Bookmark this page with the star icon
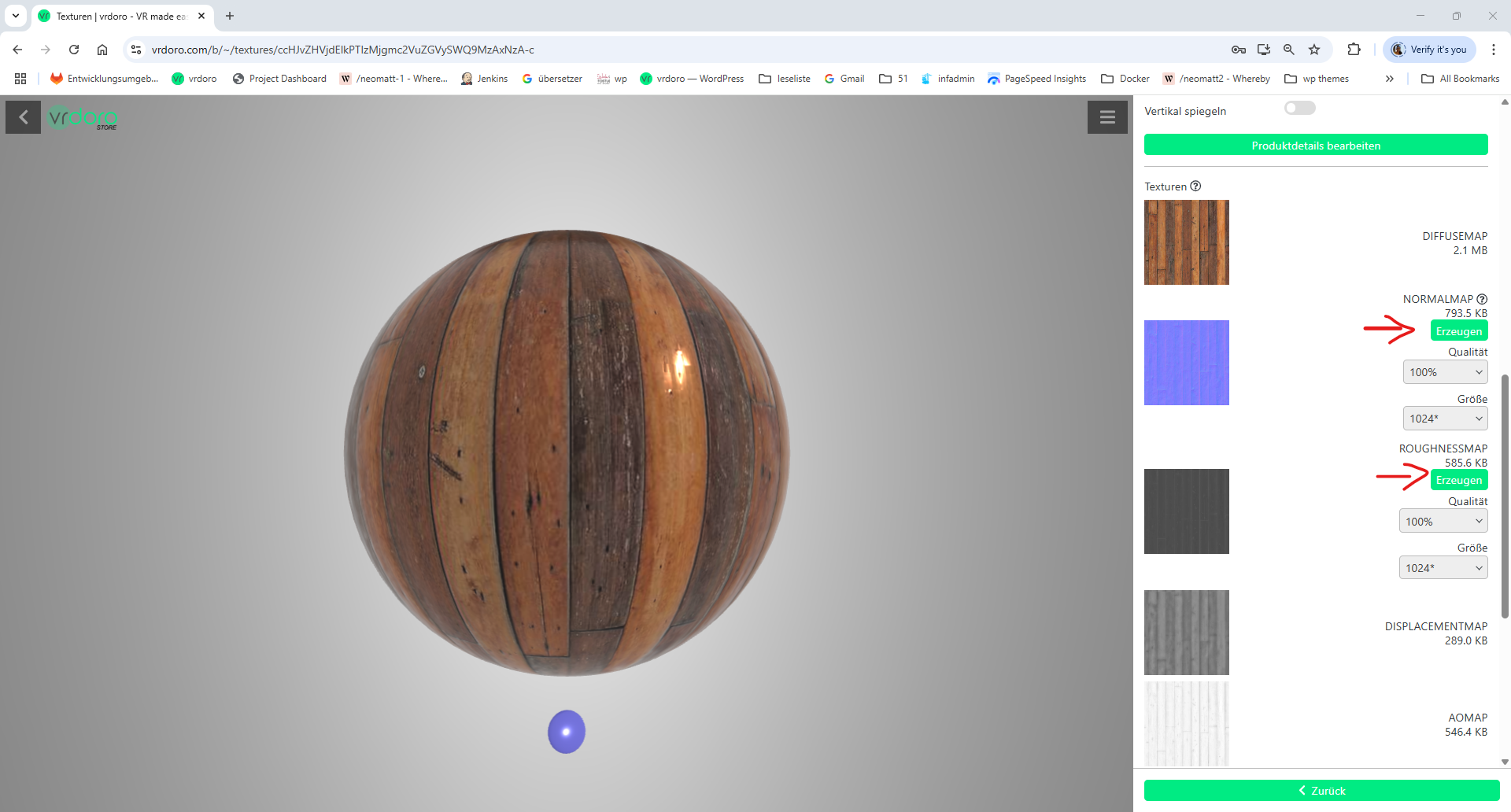1511x812 pixels. (x=1314, y=50)
